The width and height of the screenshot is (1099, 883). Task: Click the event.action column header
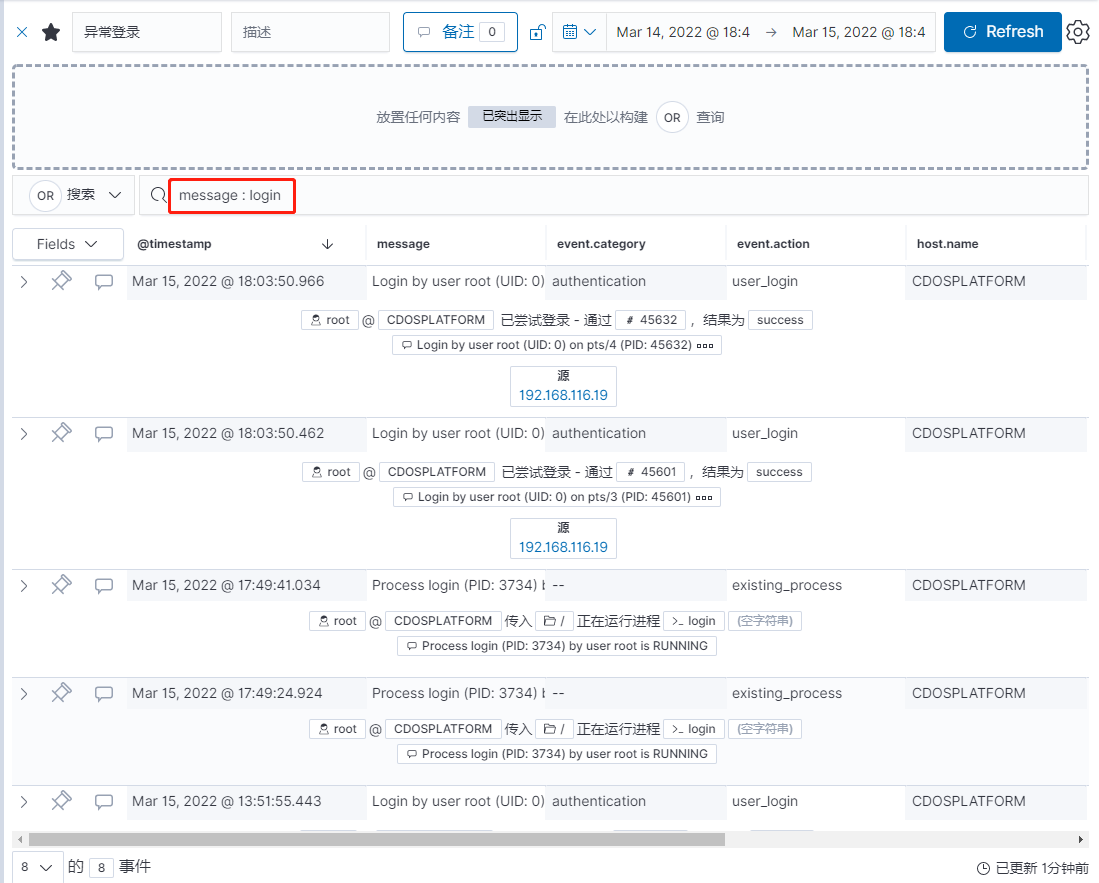pos(773,244)
